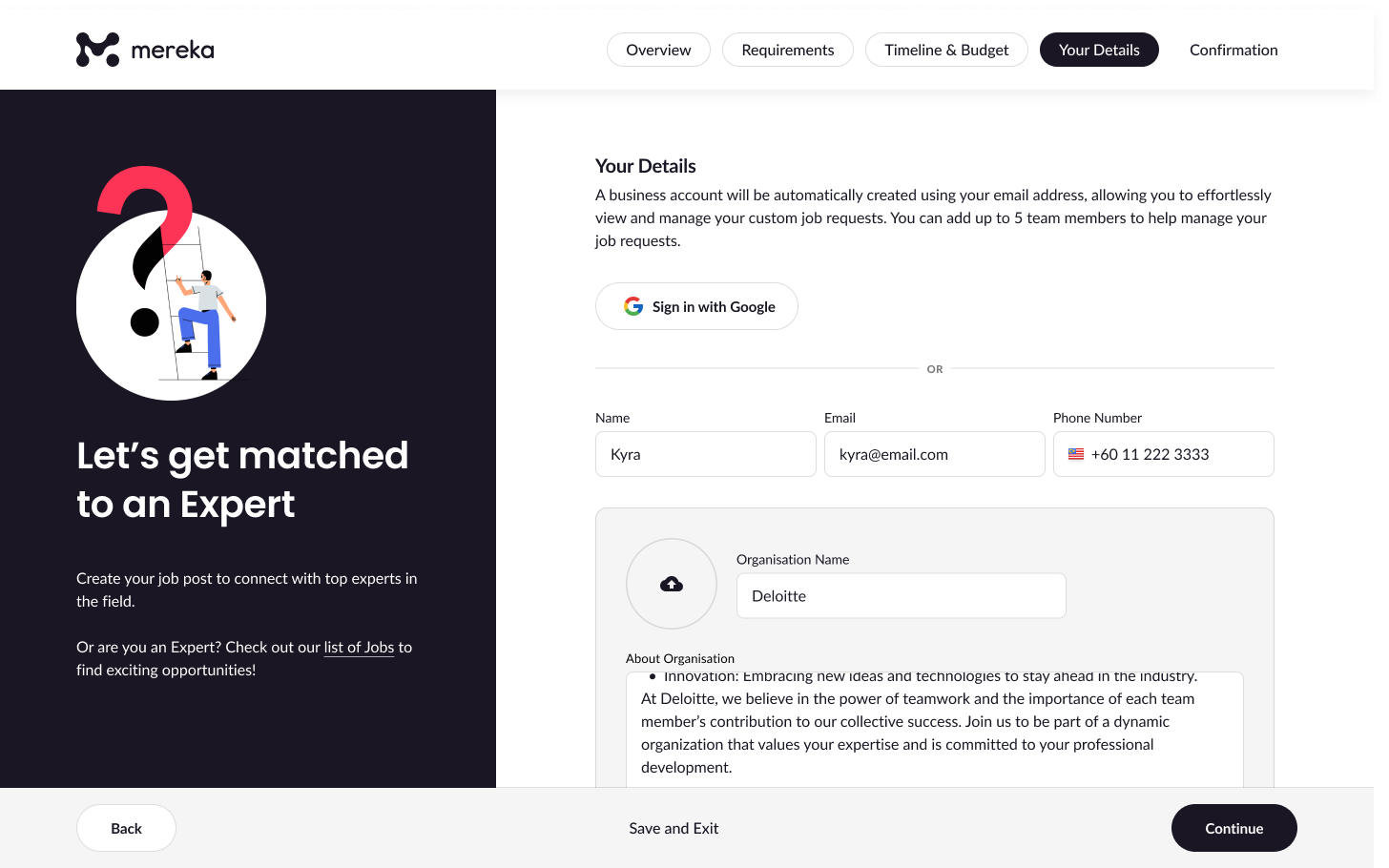The height and width of the screenshot is (868, 1389).
Task: Focus the Organisation Name field
Action: point(901,596)
